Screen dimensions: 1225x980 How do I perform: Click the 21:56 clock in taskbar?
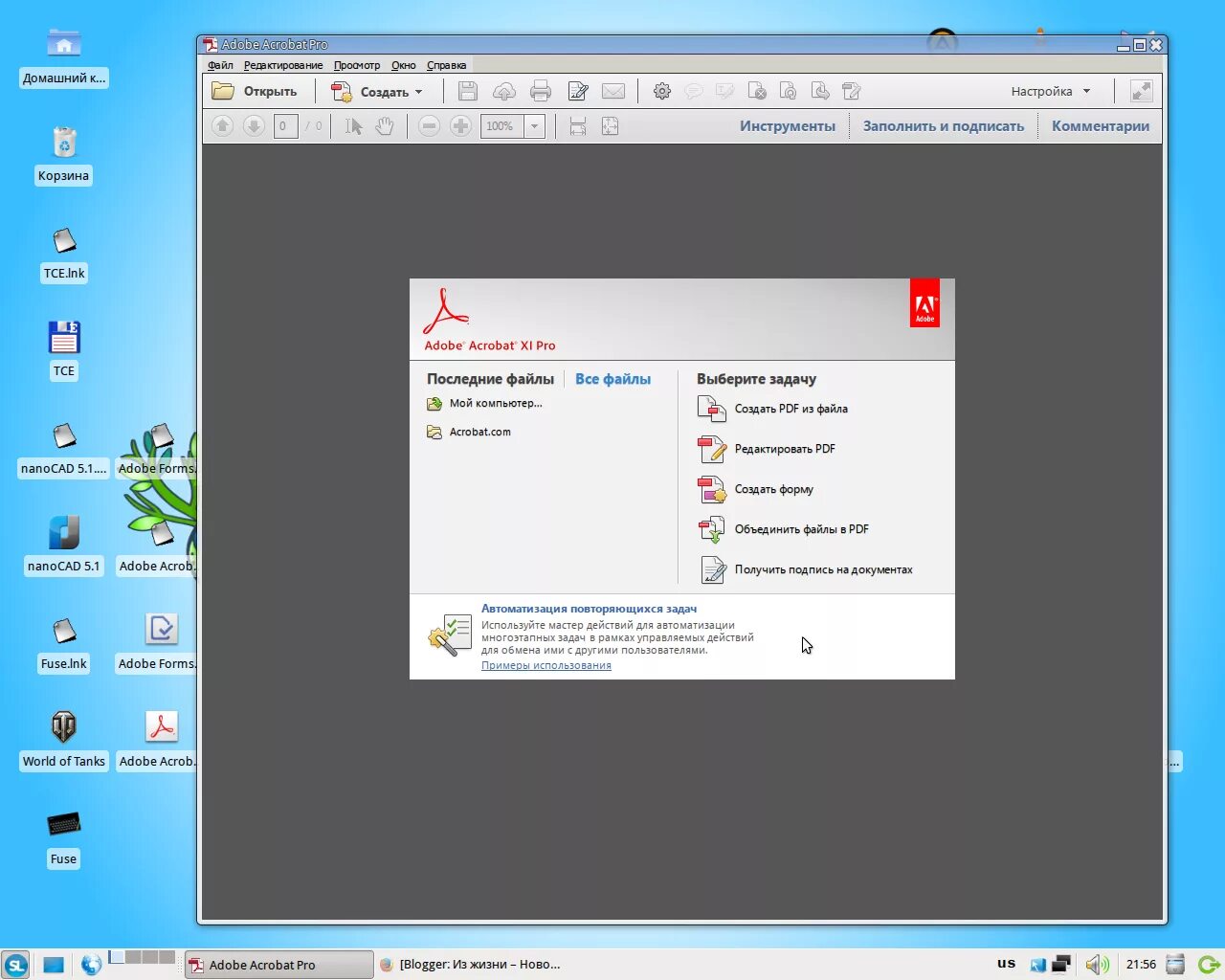1141,965
